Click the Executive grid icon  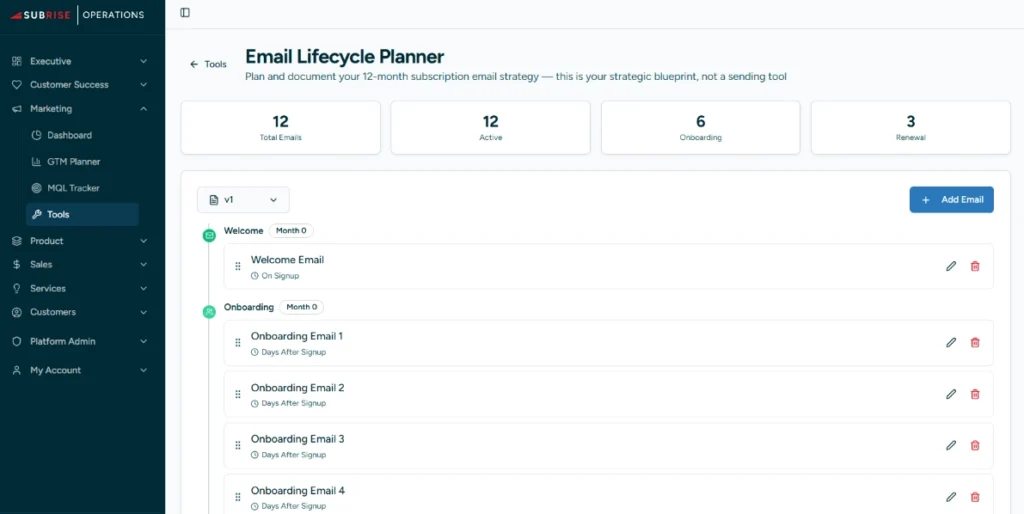pos(17,61)
